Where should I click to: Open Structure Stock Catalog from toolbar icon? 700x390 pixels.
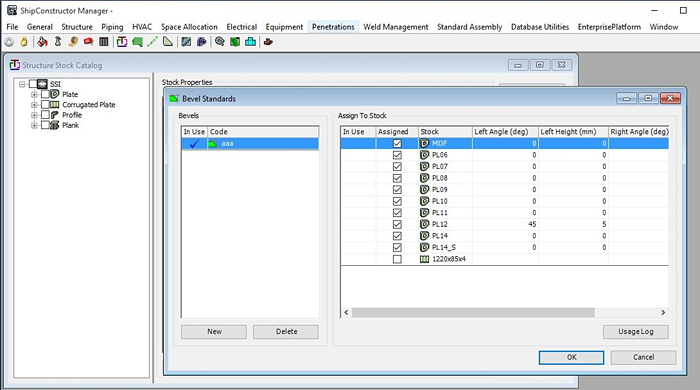pos(122,42)
